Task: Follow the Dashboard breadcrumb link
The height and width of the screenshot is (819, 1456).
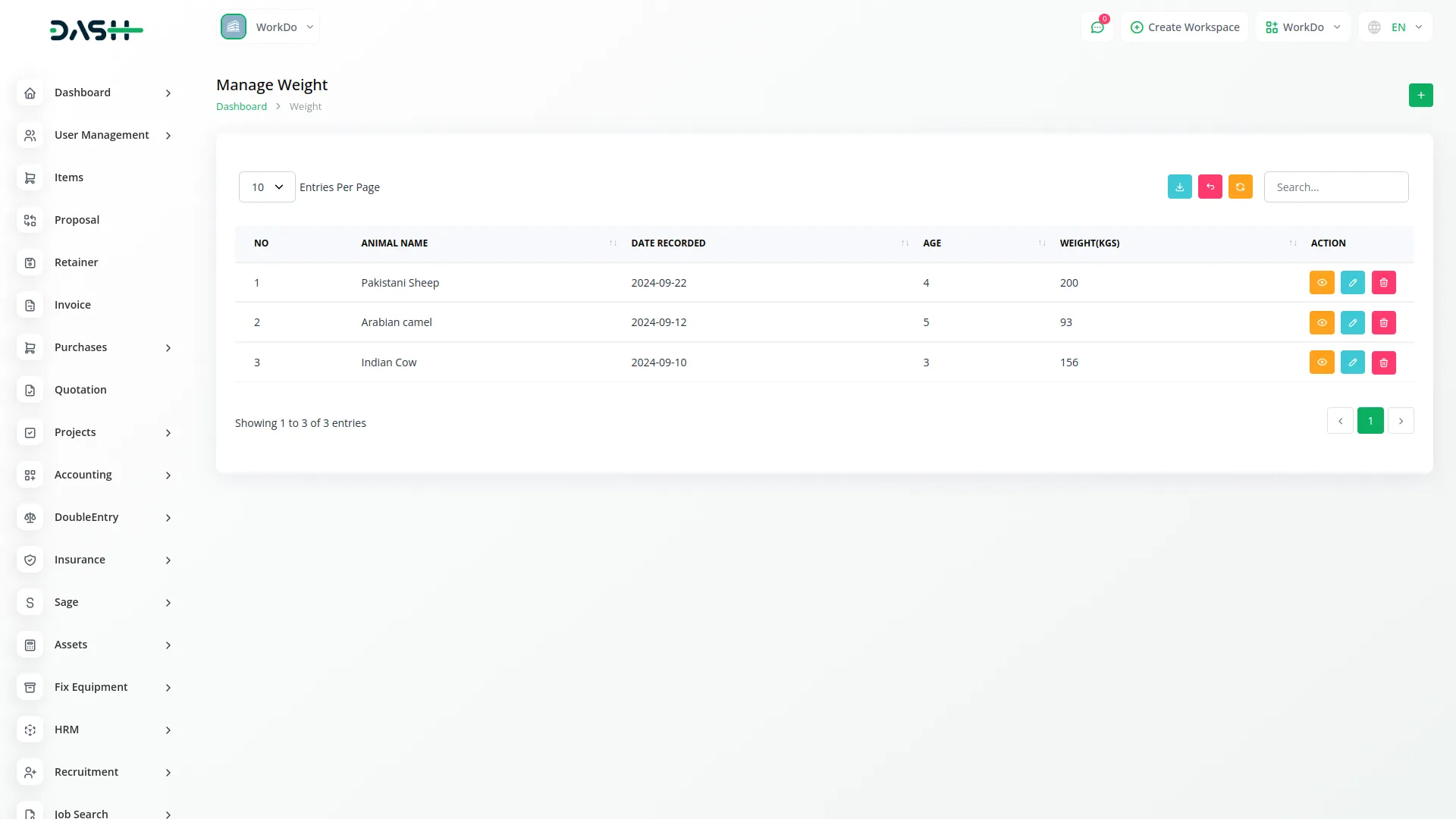Action: point(241,107)
